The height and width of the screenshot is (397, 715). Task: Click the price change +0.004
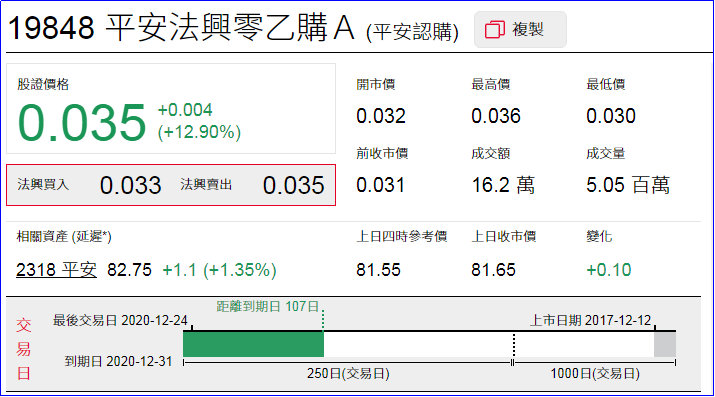coord(185,110)
